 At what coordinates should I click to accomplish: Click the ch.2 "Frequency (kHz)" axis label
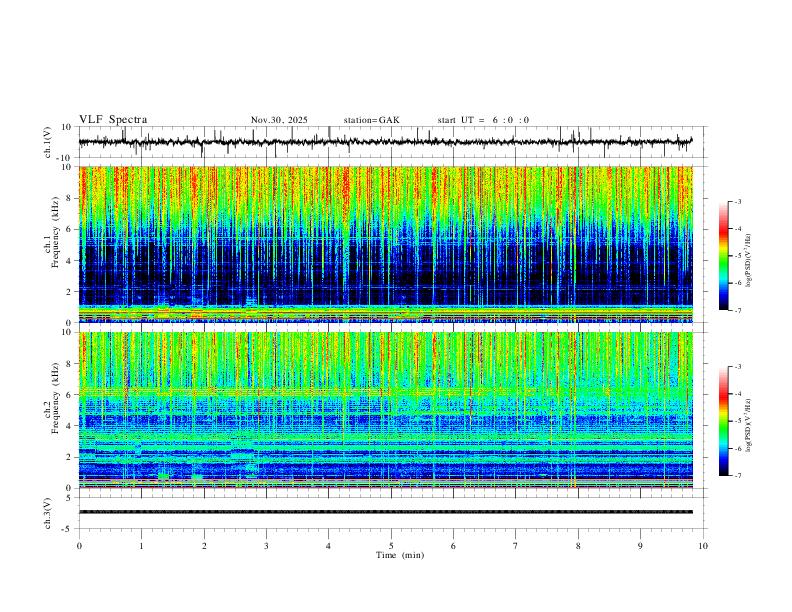click(x=55, y=398)
